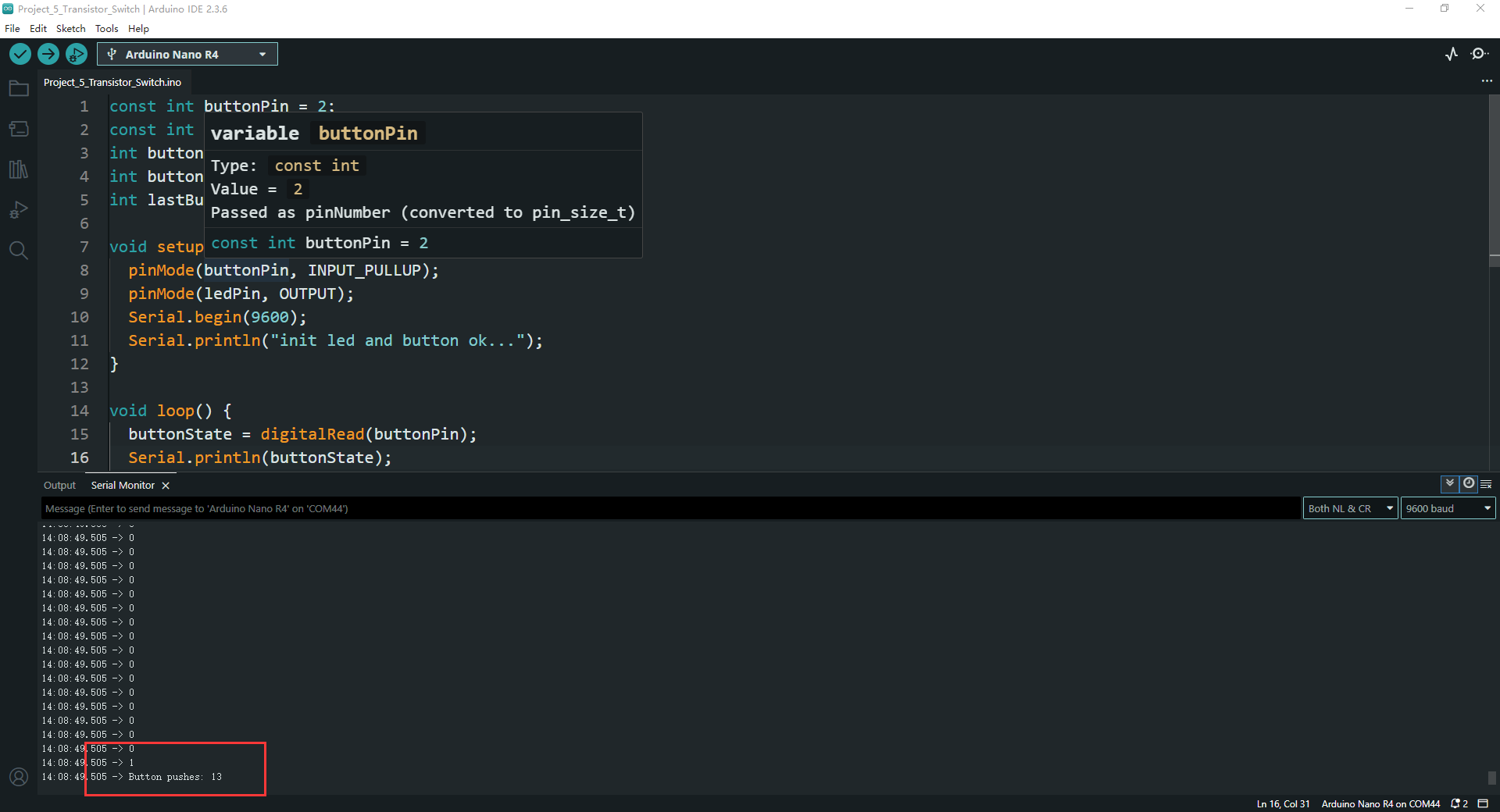Toggle timestamp display in Serial Monitor

click(1469, 483)
